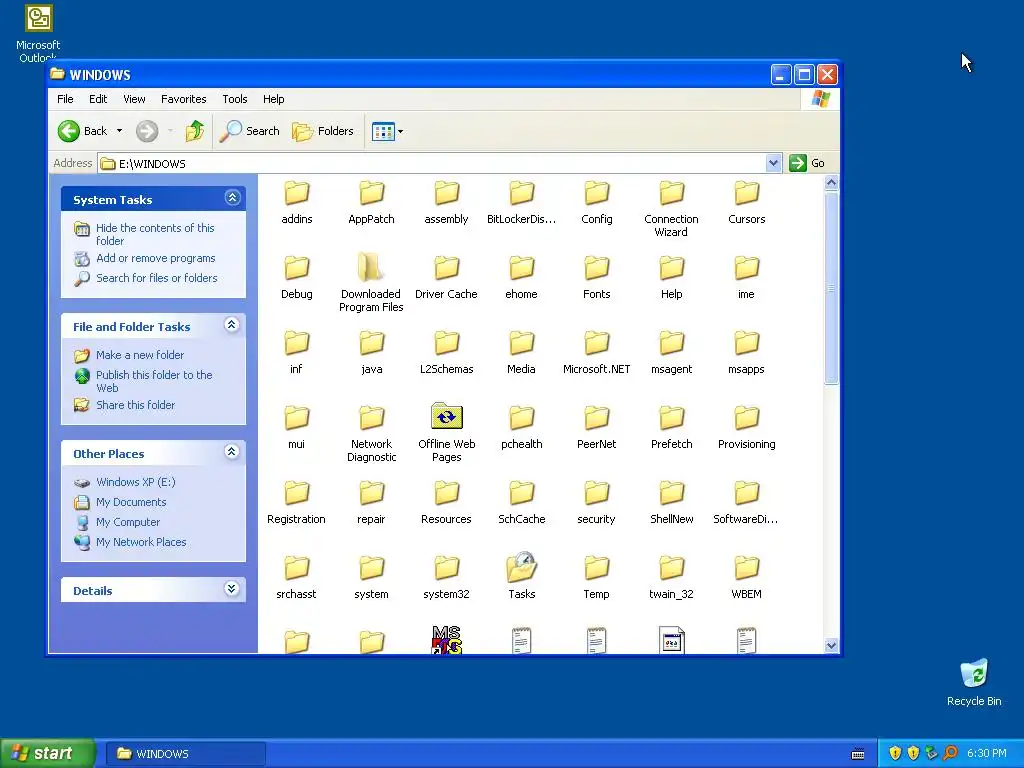Viewport: 1024px width, 768px height.
Task: Click Make a new folder link
Action: pyautogui.click(x=140, y=355)
